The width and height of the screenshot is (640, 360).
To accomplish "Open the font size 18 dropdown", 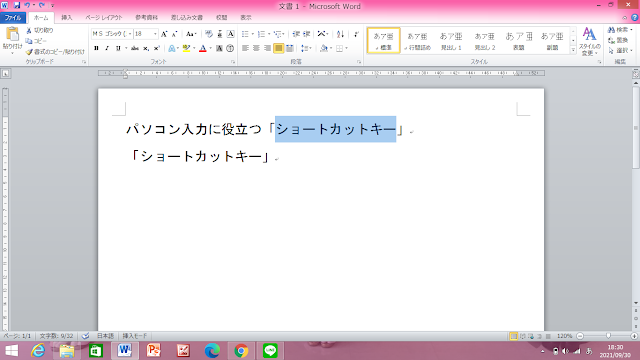I will tap(155, 34).
